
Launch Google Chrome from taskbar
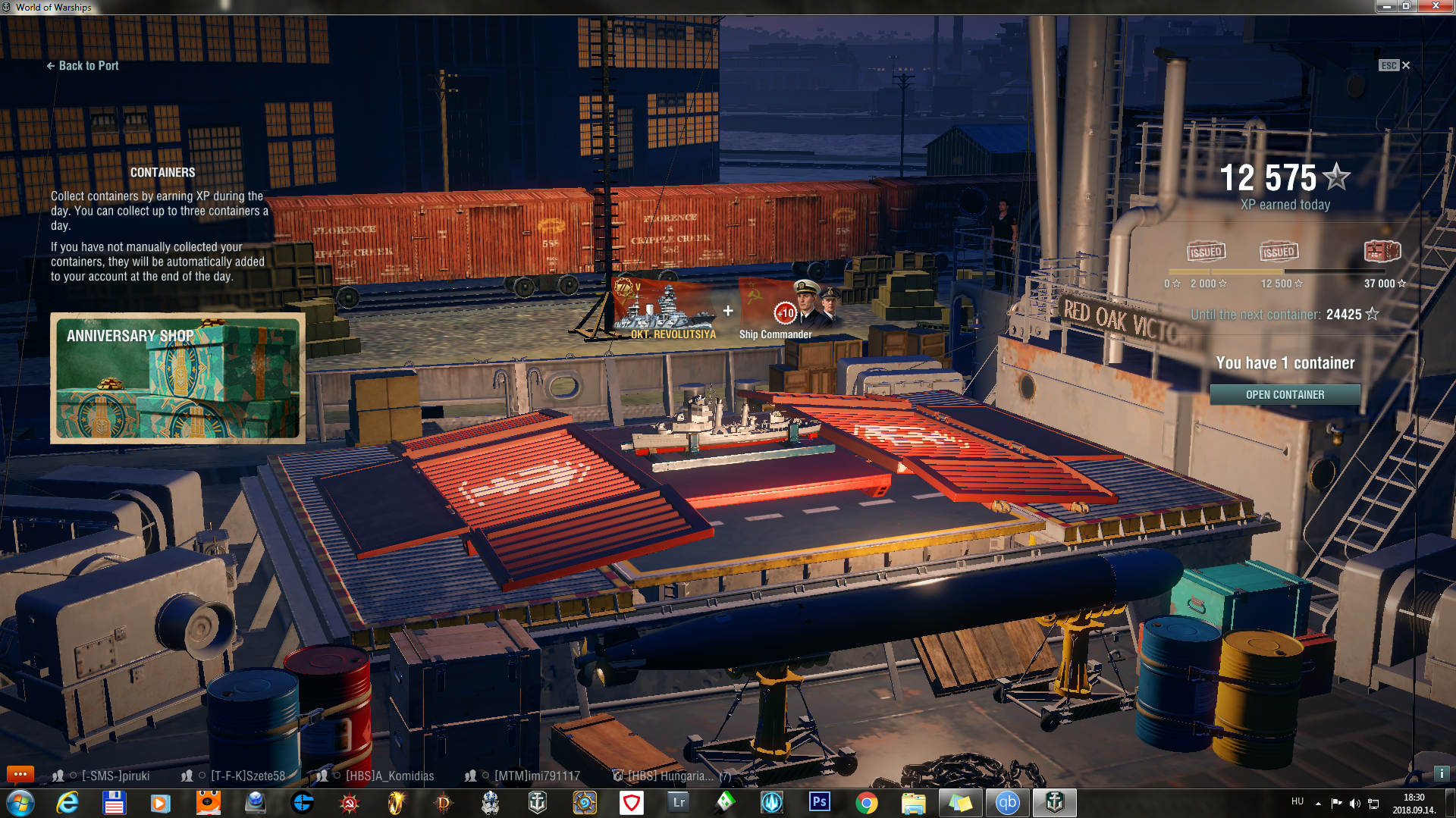coord(867,803)
